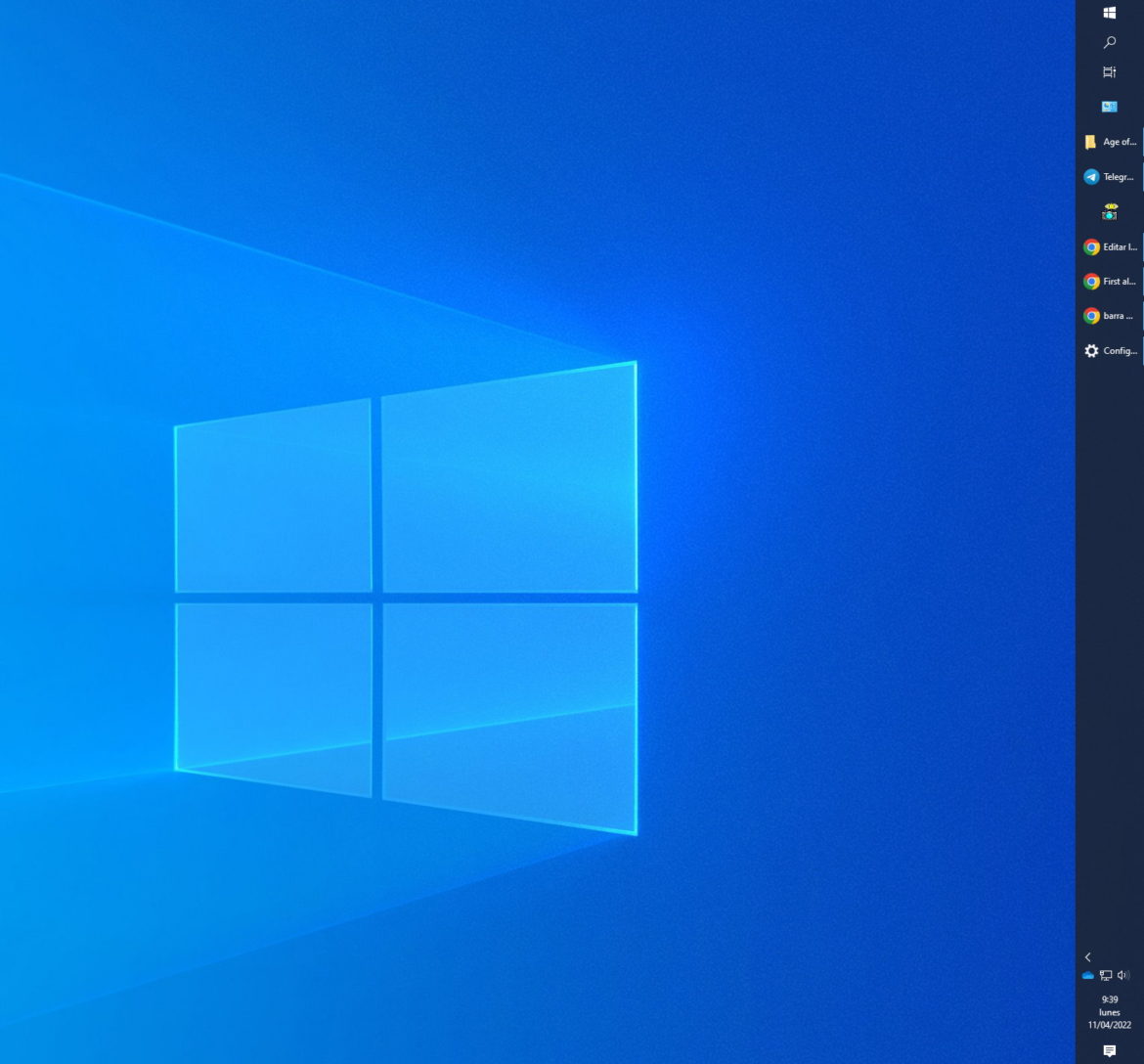This screenshot has width=1144, height=1064.
Task: Open the Action Center notifications icon
Action: (1109, 1051)
